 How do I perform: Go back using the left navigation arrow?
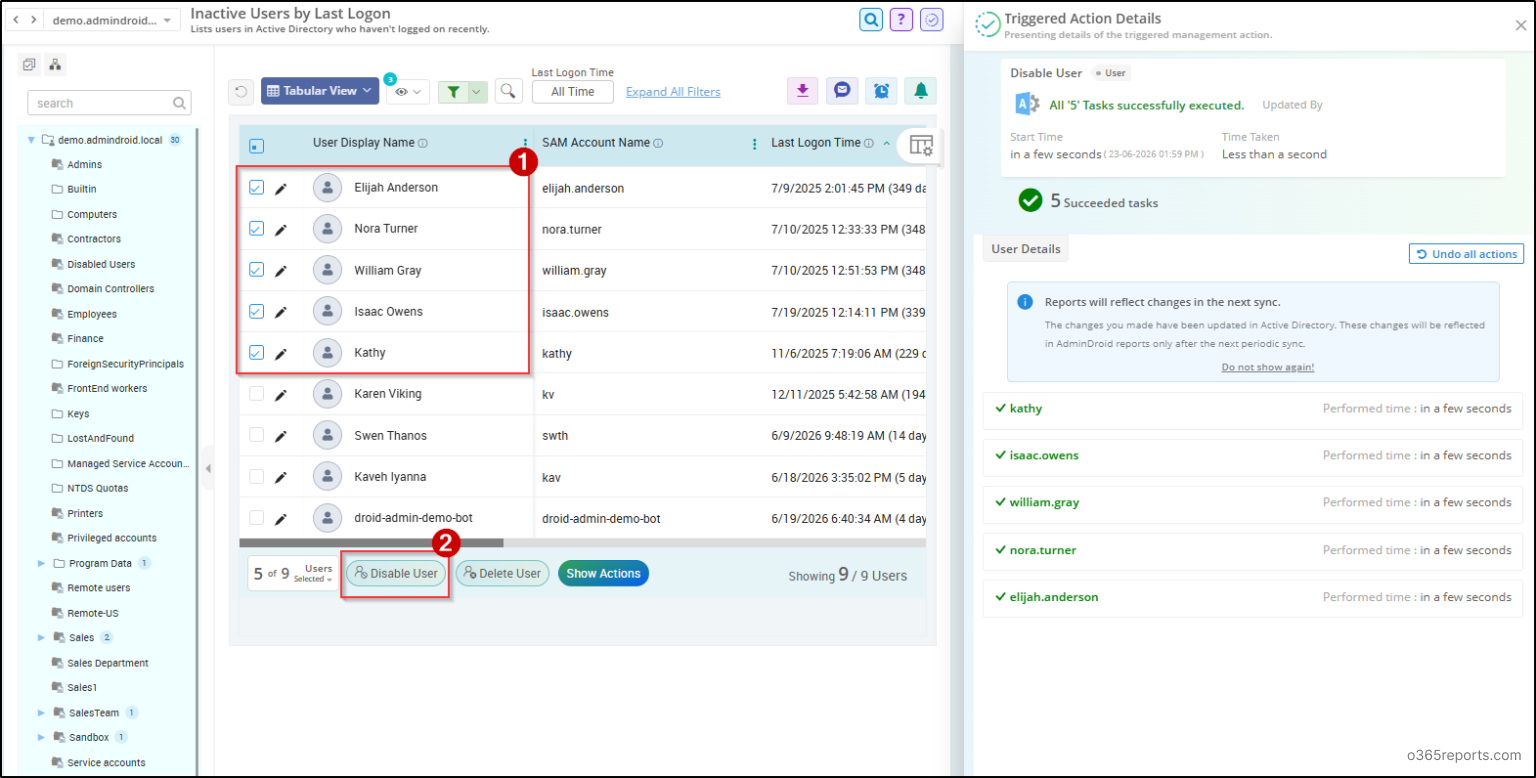17,20
